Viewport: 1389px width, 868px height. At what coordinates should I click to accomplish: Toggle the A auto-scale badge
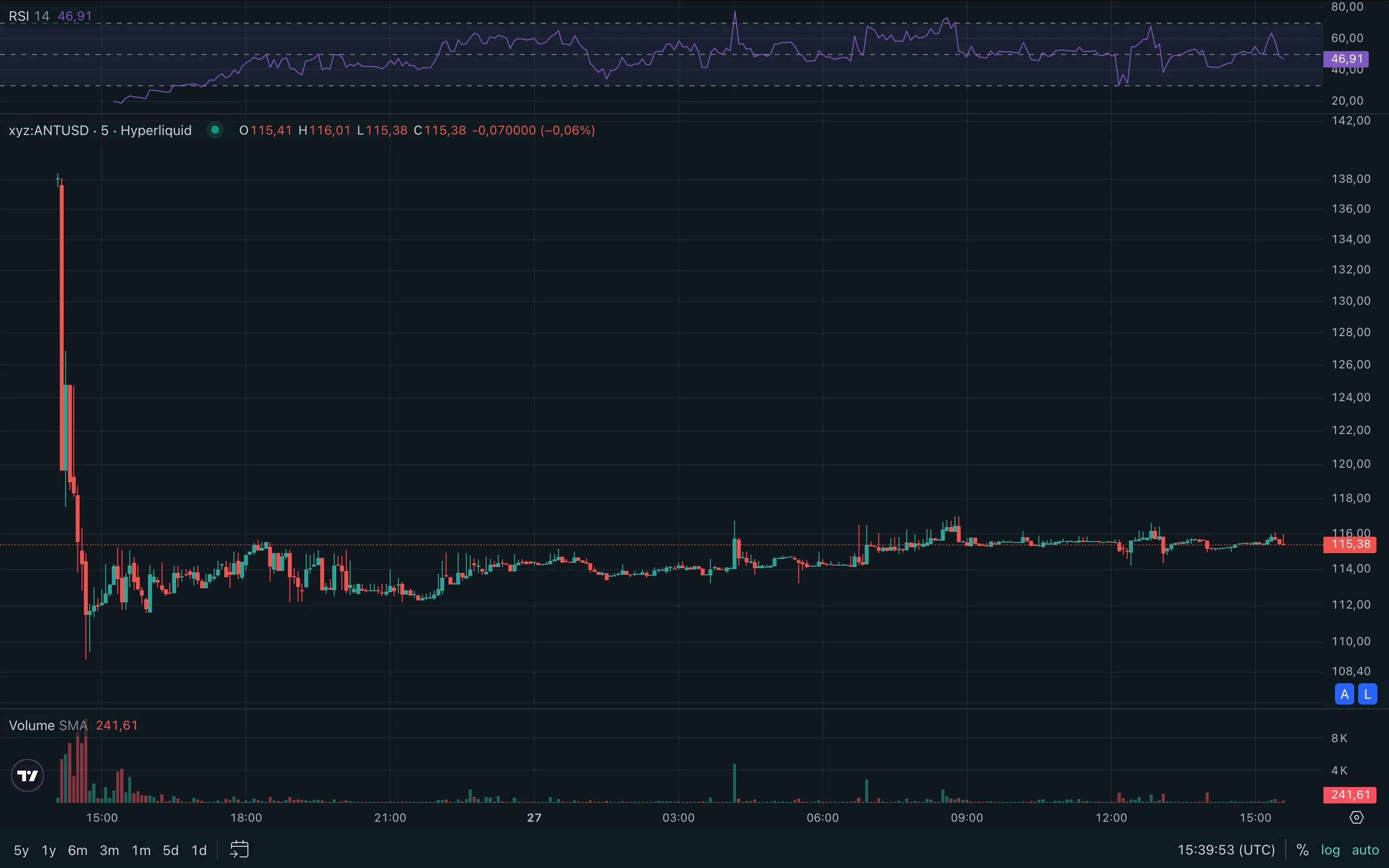click(1344, 694)
